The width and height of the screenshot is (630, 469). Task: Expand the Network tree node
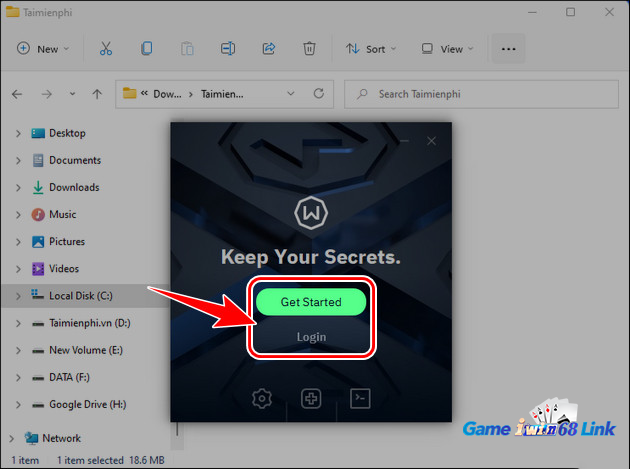(x=12, y=438)
